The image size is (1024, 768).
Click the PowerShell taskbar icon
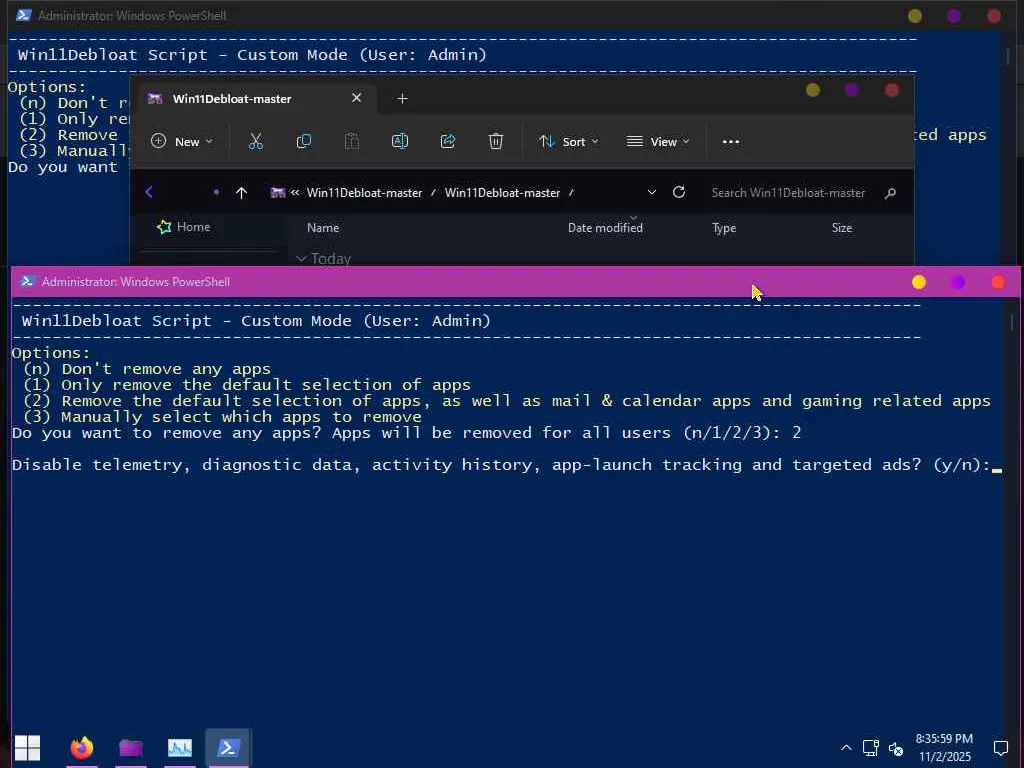(228, 747)
